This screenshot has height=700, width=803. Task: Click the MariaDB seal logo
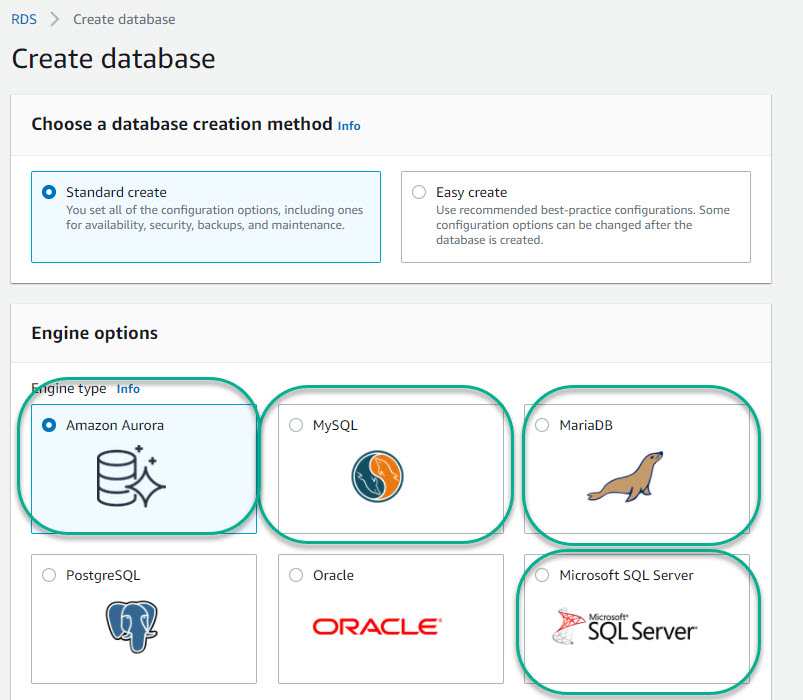pyautogui.click(x=625, y=476)
